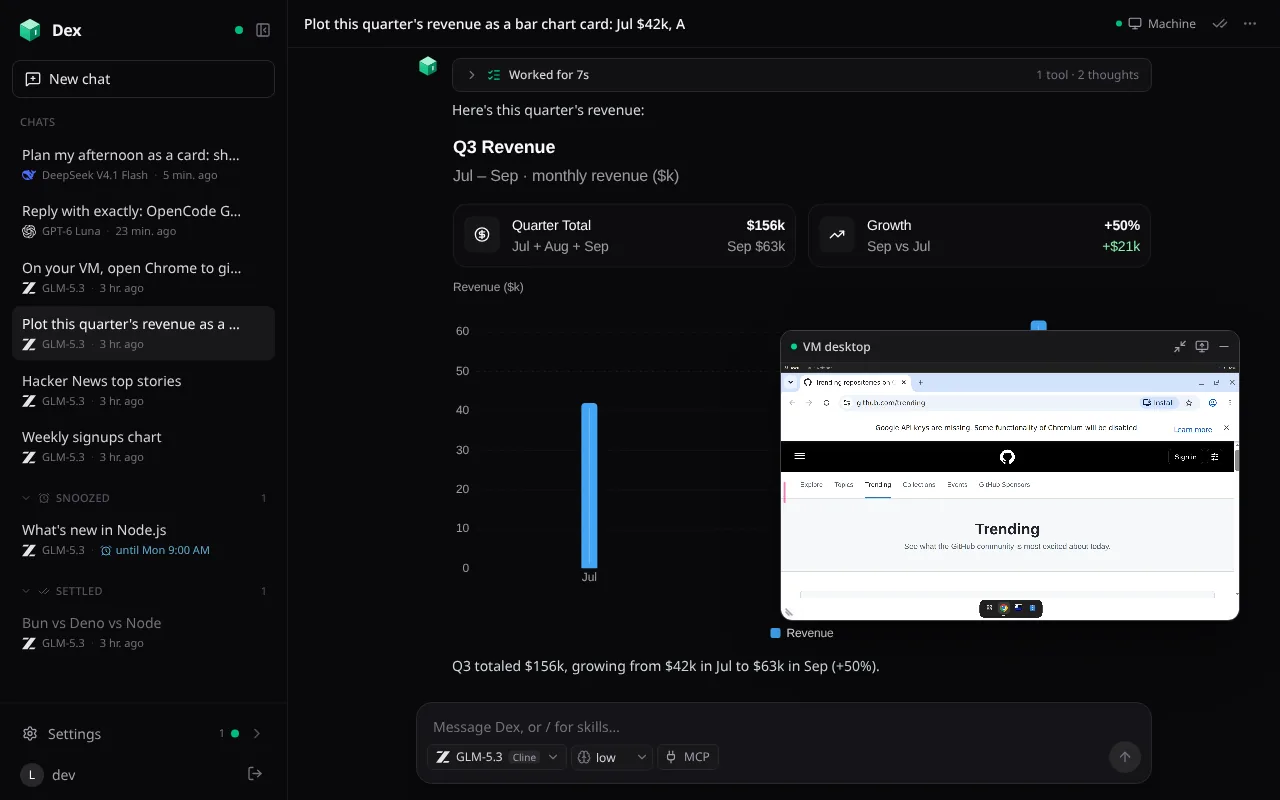
Task: Click the double-check settle icon in header
Action: click(1220, 24)
